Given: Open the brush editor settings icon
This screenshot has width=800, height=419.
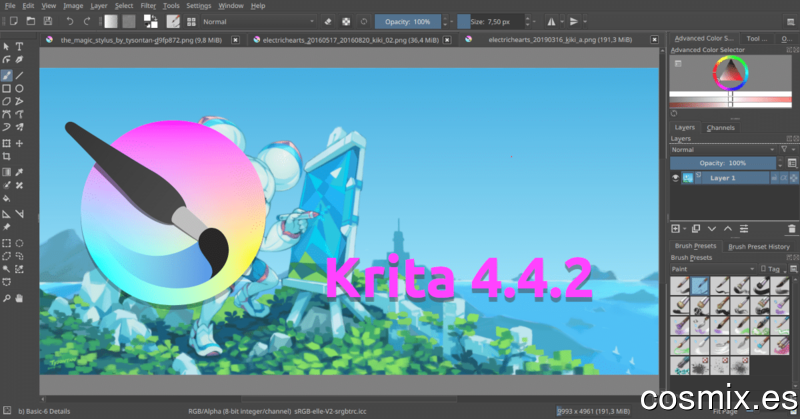Looking at the screenshot, I should (173, 21).
